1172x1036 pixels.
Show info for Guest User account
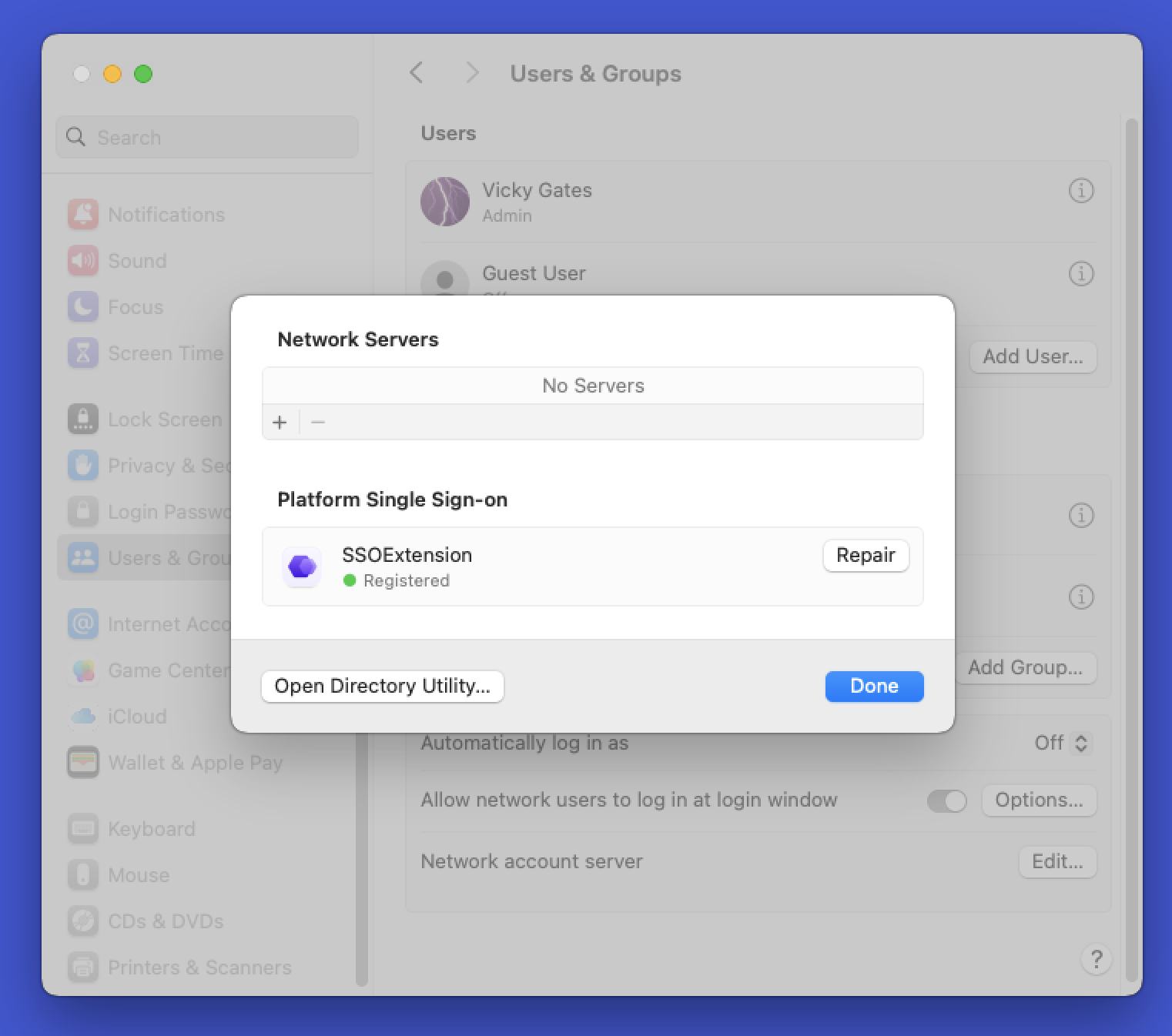coord(1081,273)
